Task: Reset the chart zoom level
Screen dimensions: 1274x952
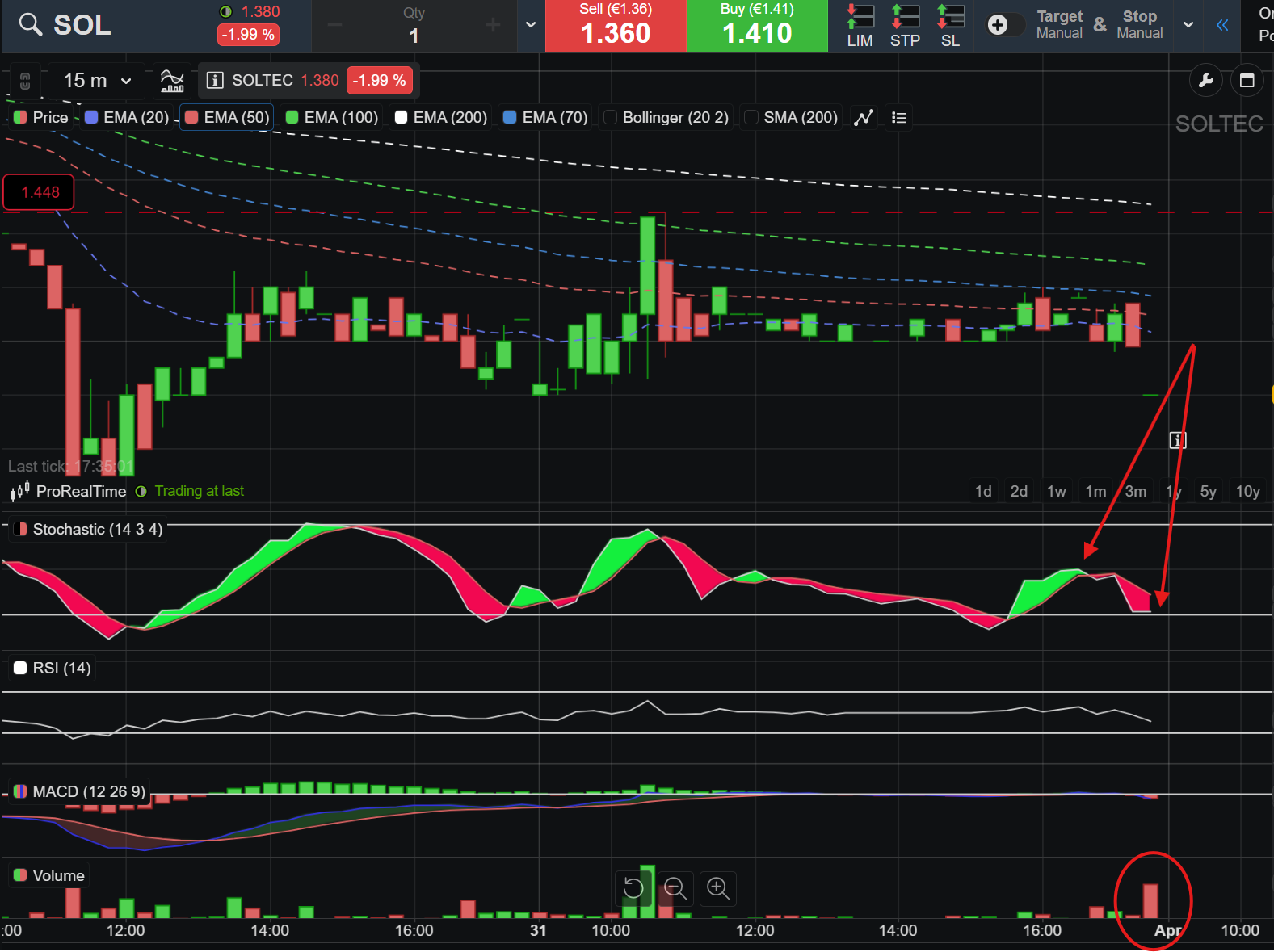Action: click(633, 888)
